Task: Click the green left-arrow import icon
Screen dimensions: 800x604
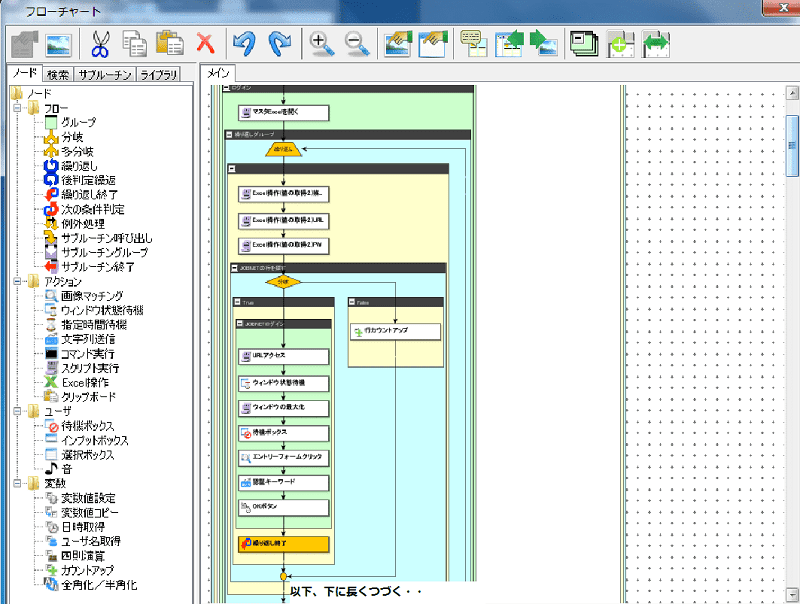Action: click(x=510, y=43)
